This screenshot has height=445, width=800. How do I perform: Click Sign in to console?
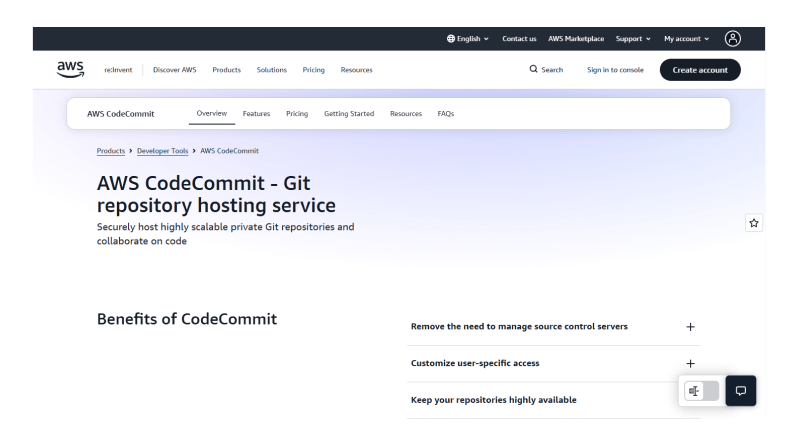[615, 70]
